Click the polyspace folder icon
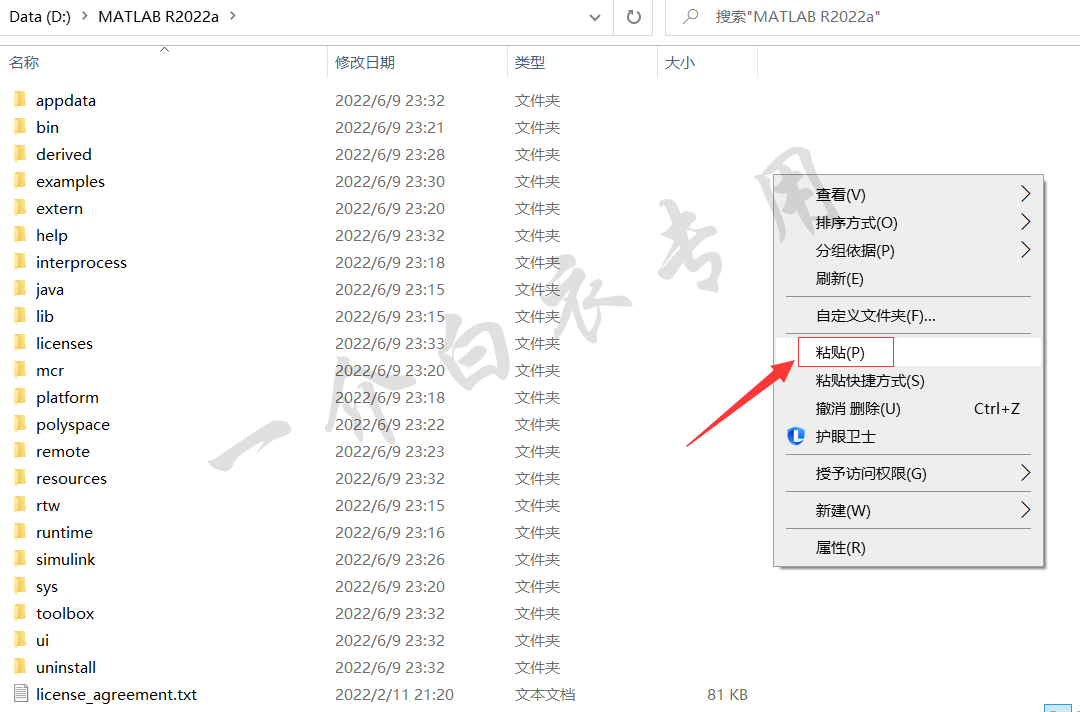Viewport: 1080px width, 712px height. (20, 423)
